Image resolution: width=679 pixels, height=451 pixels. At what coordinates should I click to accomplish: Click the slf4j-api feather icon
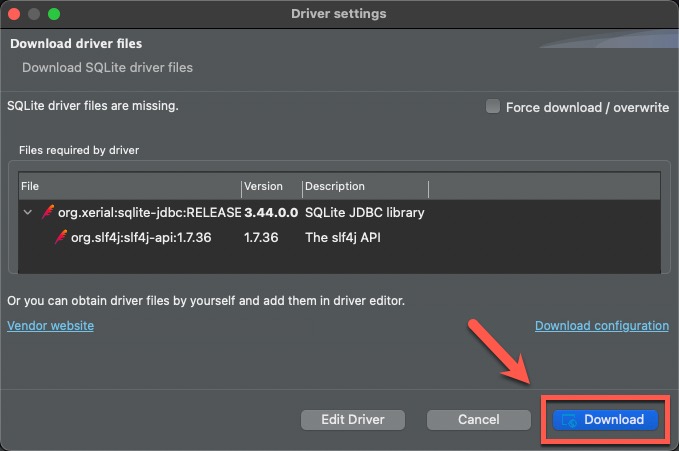click(61, 237)
